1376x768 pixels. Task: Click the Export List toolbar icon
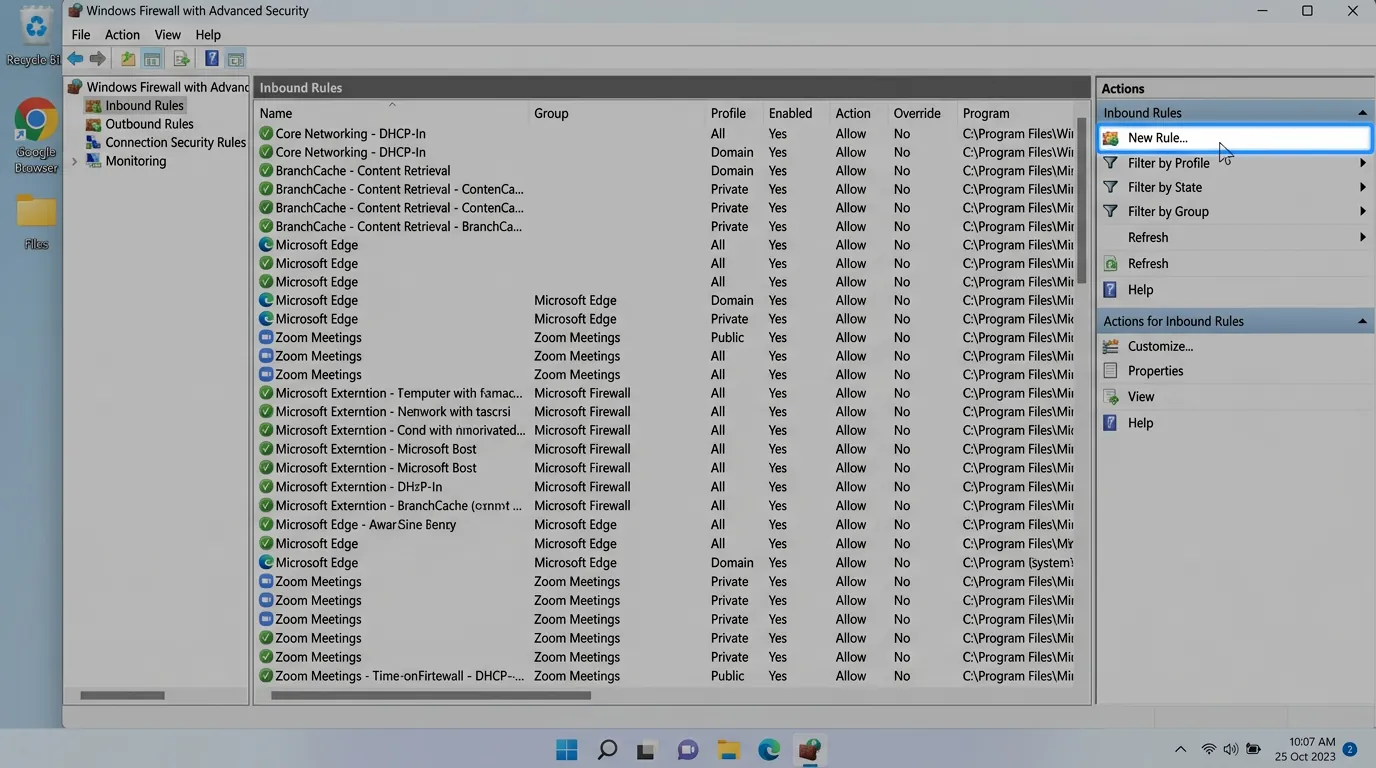pyautogui.click(x=181, y=59)
